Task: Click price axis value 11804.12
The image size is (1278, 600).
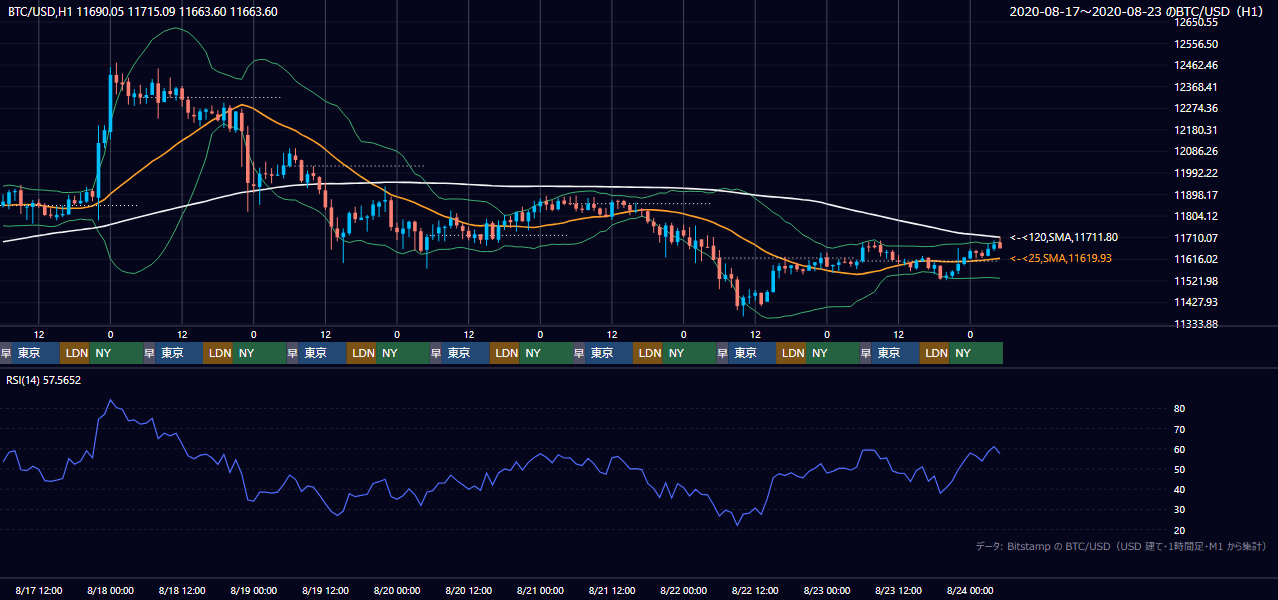Action: (x=1195, y=216)
